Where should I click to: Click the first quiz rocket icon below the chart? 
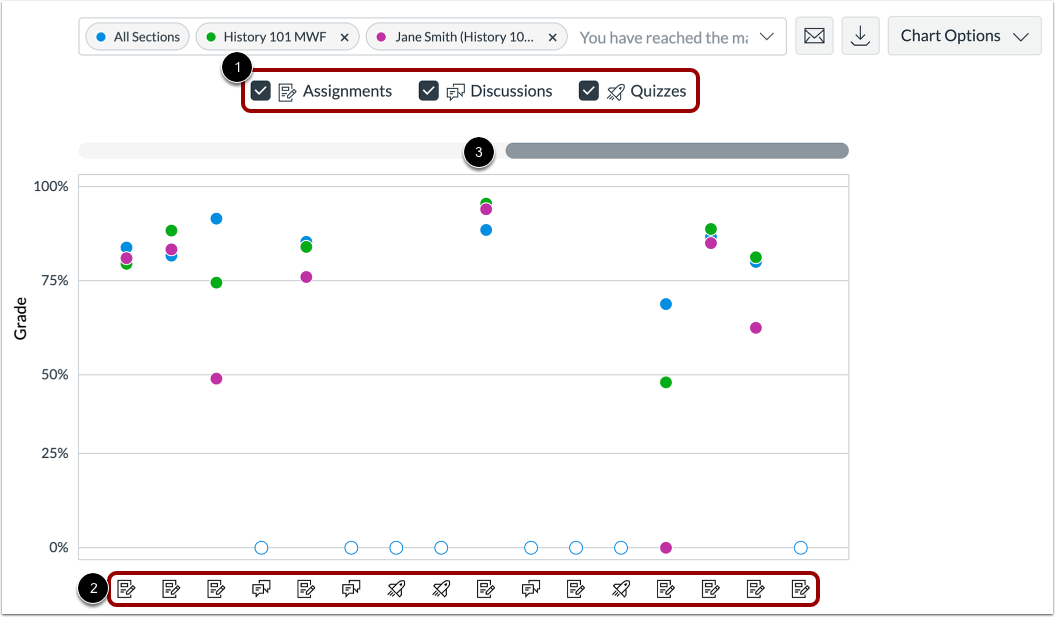coord(396,588)
